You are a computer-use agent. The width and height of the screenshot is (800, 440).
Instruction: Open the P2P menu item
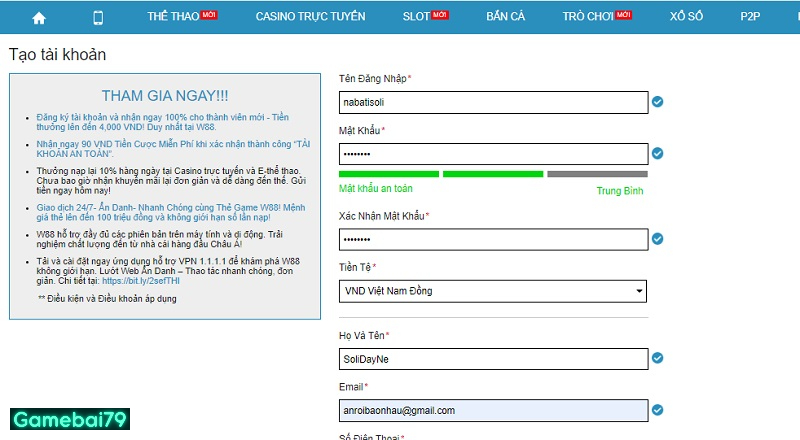pyautogui.click(x=750, y=17)
